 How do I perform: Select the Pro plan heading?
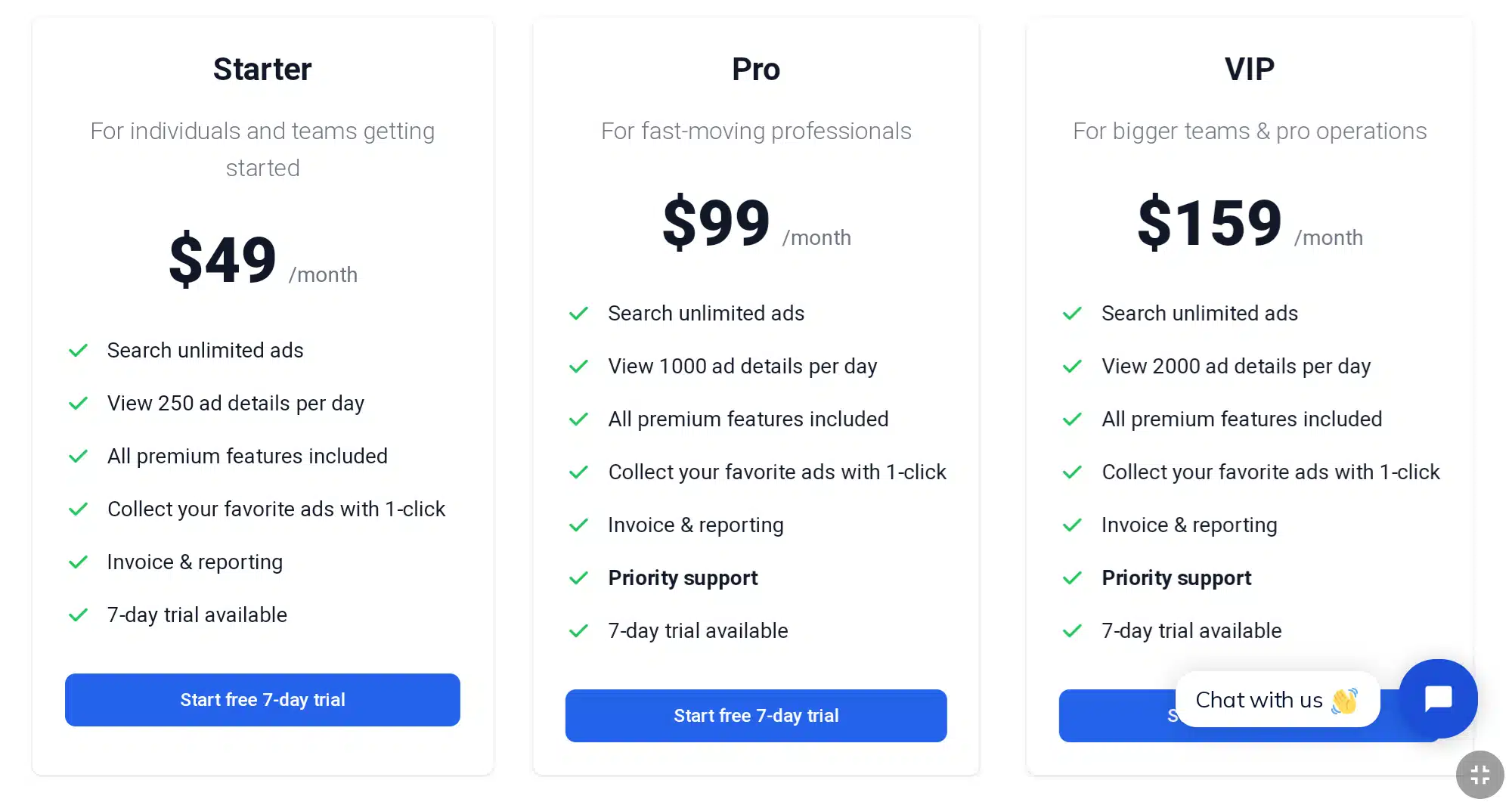click(x=755, y=69)
